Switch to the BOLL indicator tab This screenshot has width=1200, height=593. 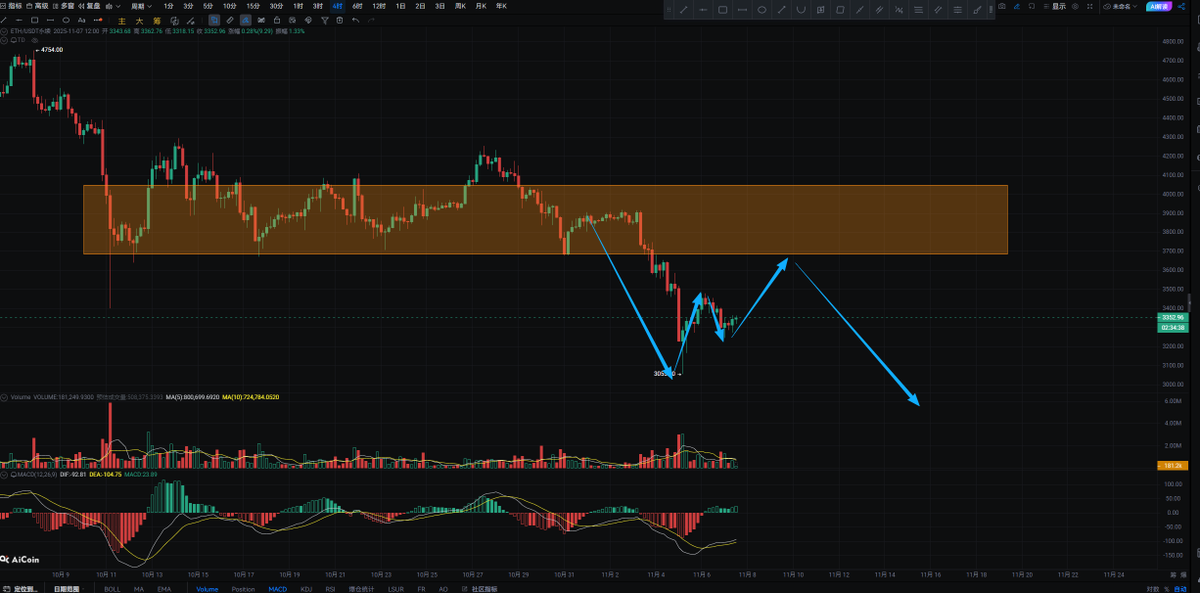[x=112, y=589]
